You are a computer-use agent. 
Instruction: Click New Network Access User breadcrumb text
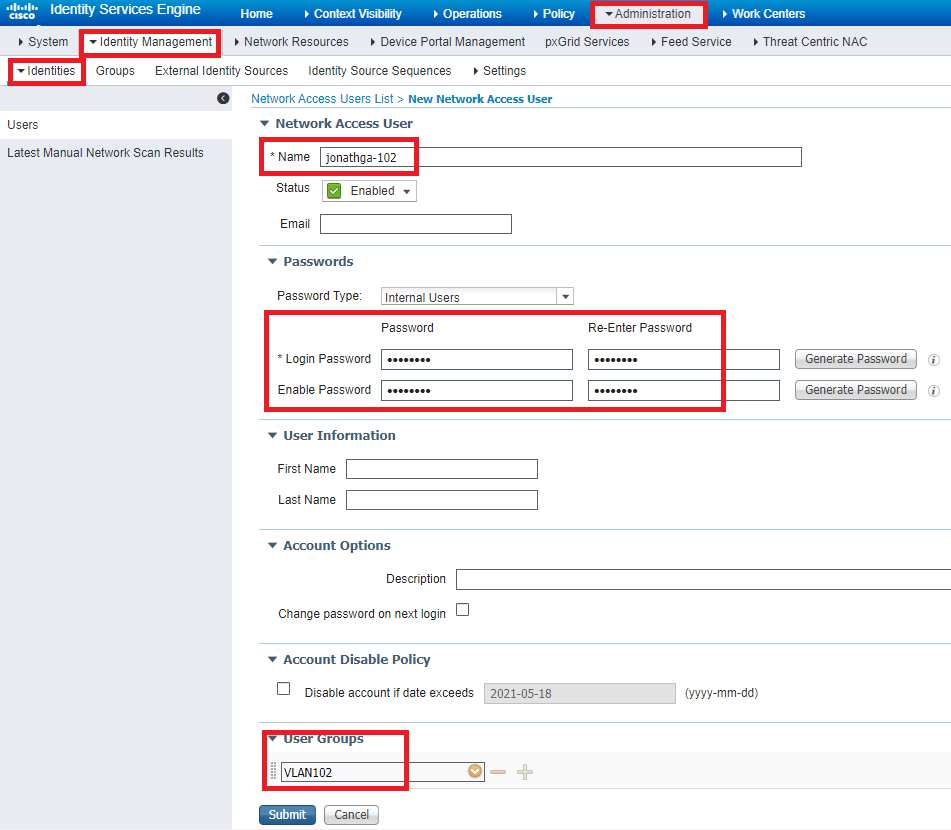480,99
